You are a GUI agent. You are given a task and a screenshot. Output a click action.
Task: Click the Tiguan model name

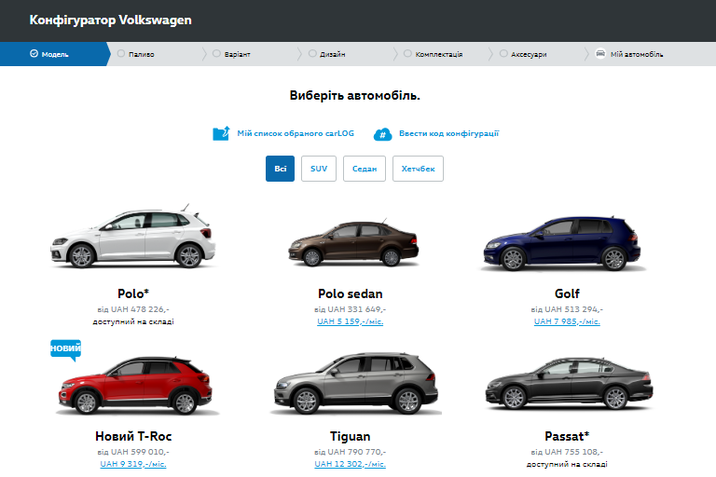click(350, 436)
